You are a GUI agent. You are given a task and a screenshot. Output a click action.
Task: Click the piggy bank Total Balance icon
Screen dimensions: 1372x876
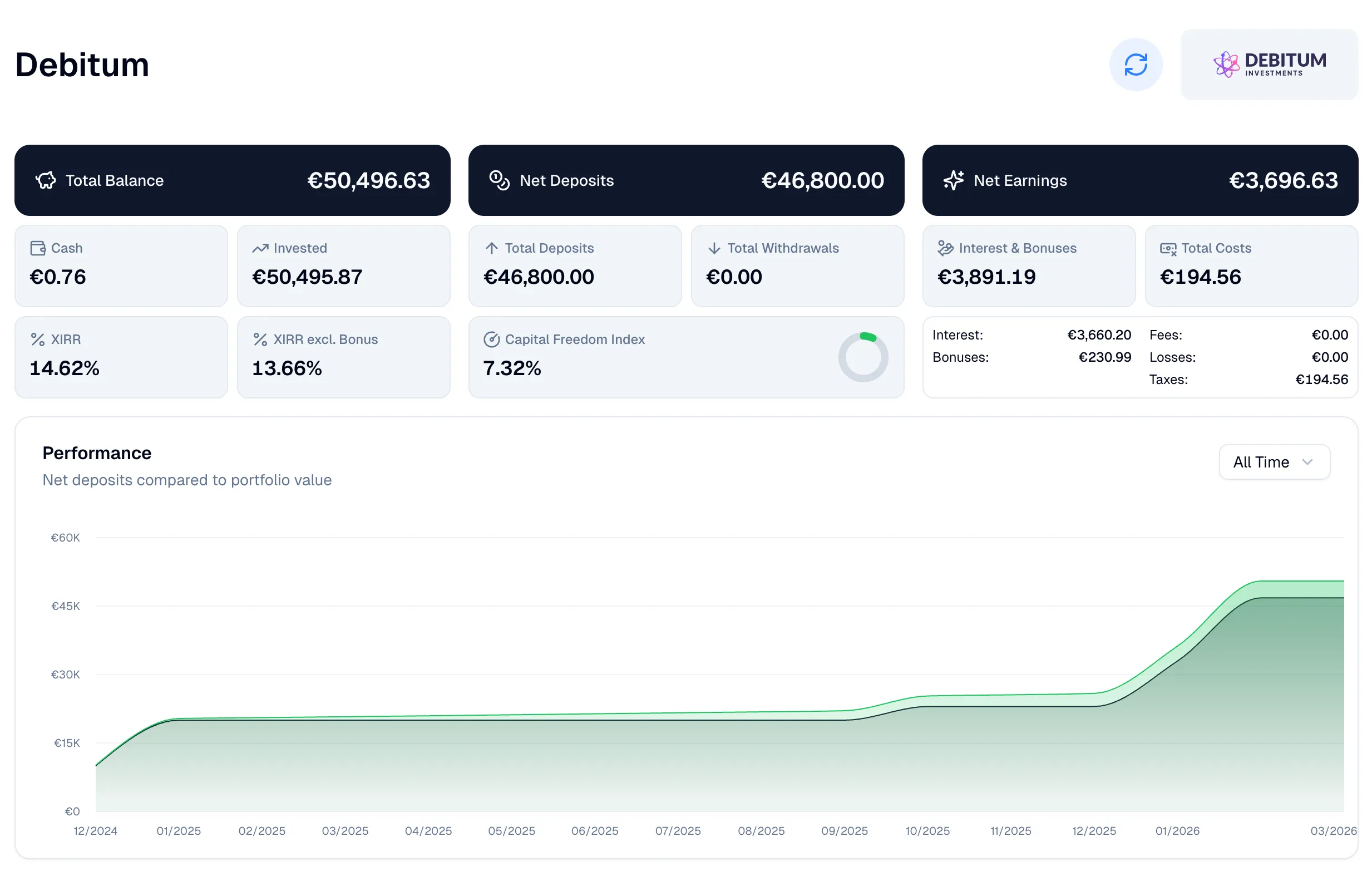[46, 181]
